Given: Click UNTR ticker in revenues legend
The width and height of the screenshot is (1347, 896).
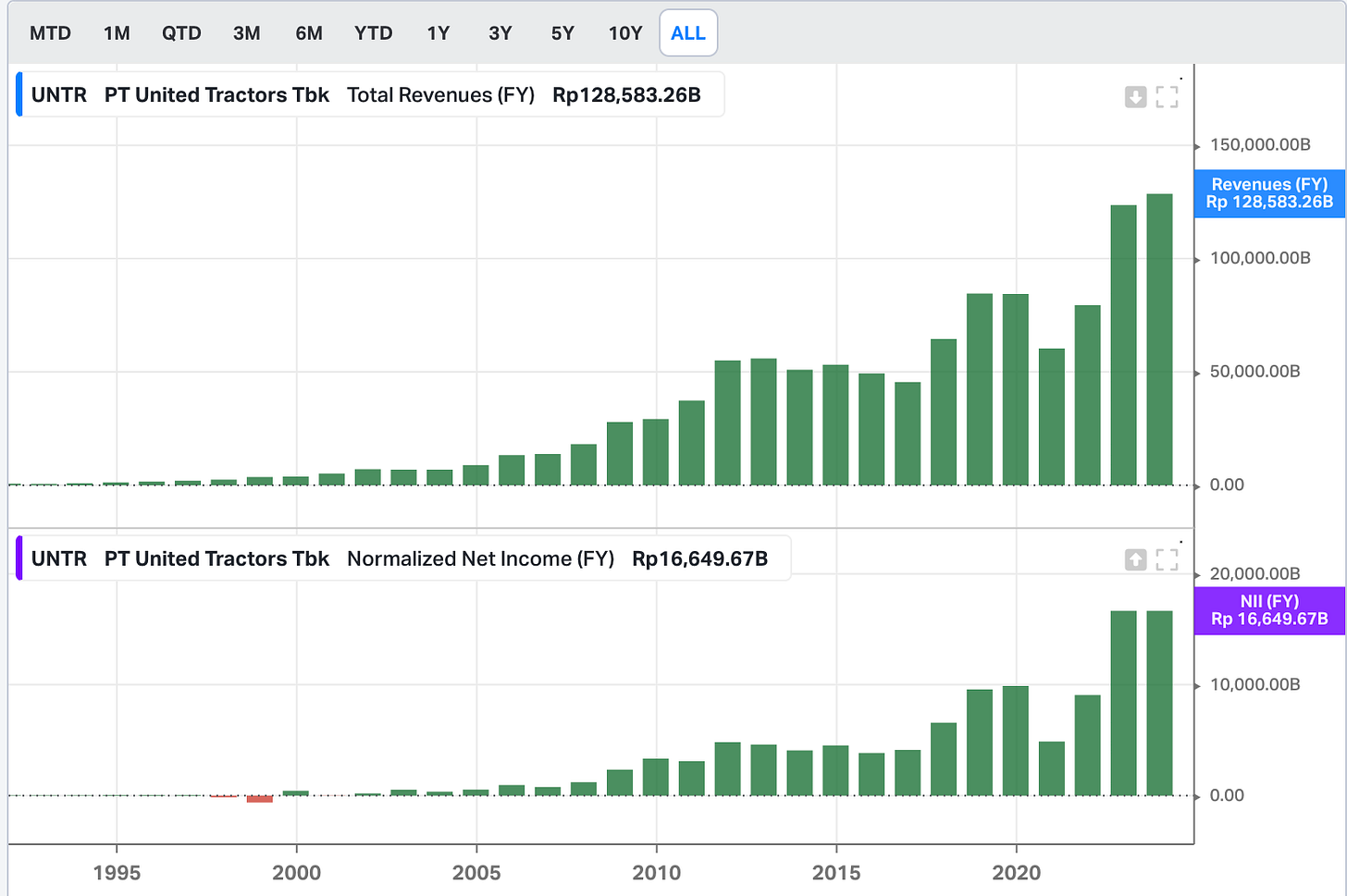Looking at the screenshot, I should coord(59,95).
